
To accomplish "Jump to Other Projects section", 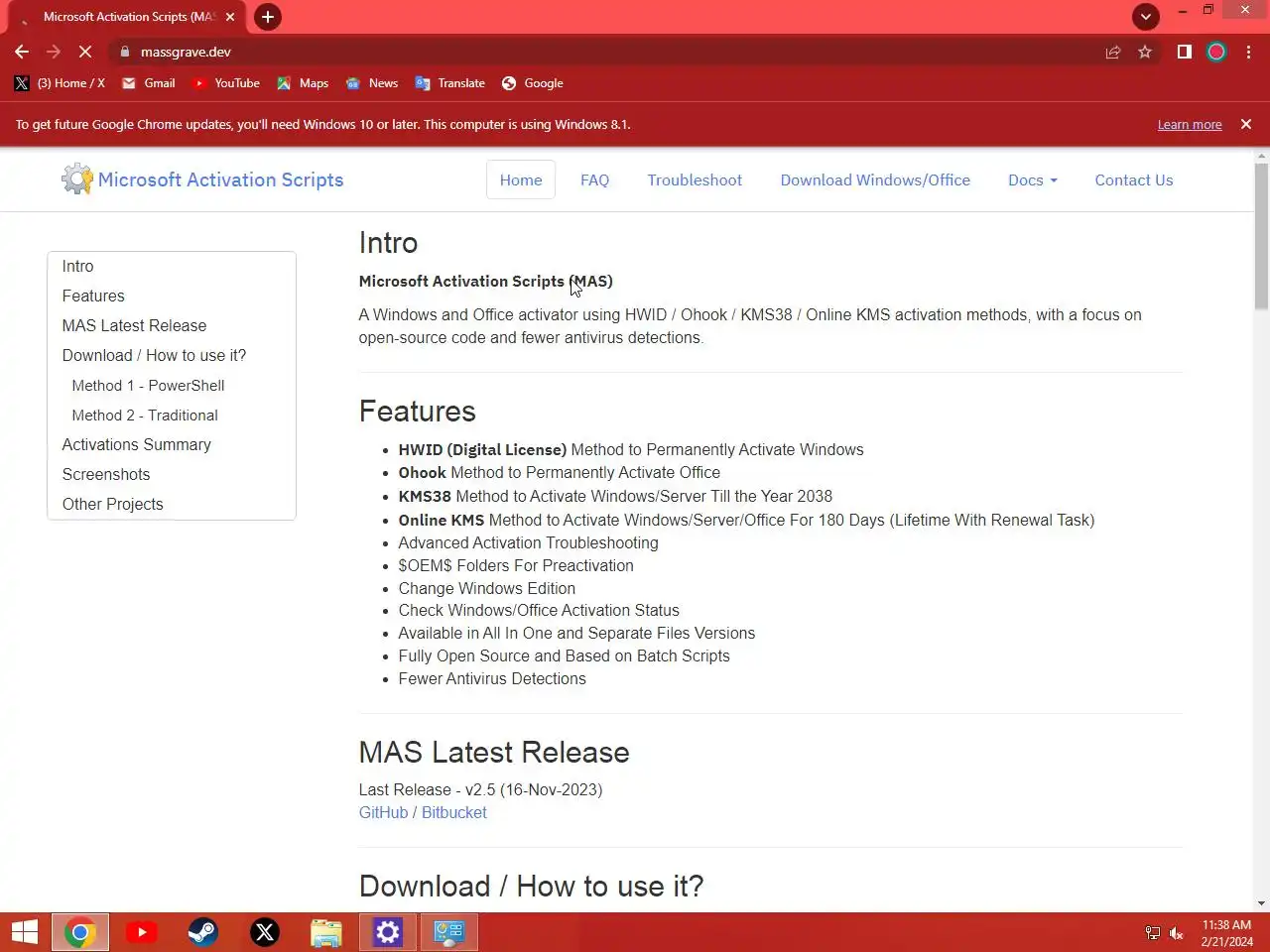I will 112,504.
